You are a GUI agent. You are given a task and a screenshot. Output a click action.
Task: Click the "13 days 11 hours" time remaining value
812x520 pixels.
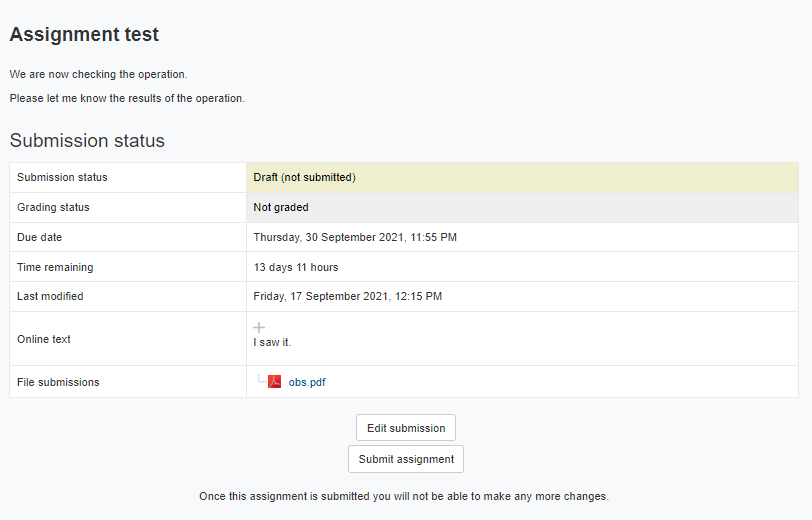click(296, 267)
